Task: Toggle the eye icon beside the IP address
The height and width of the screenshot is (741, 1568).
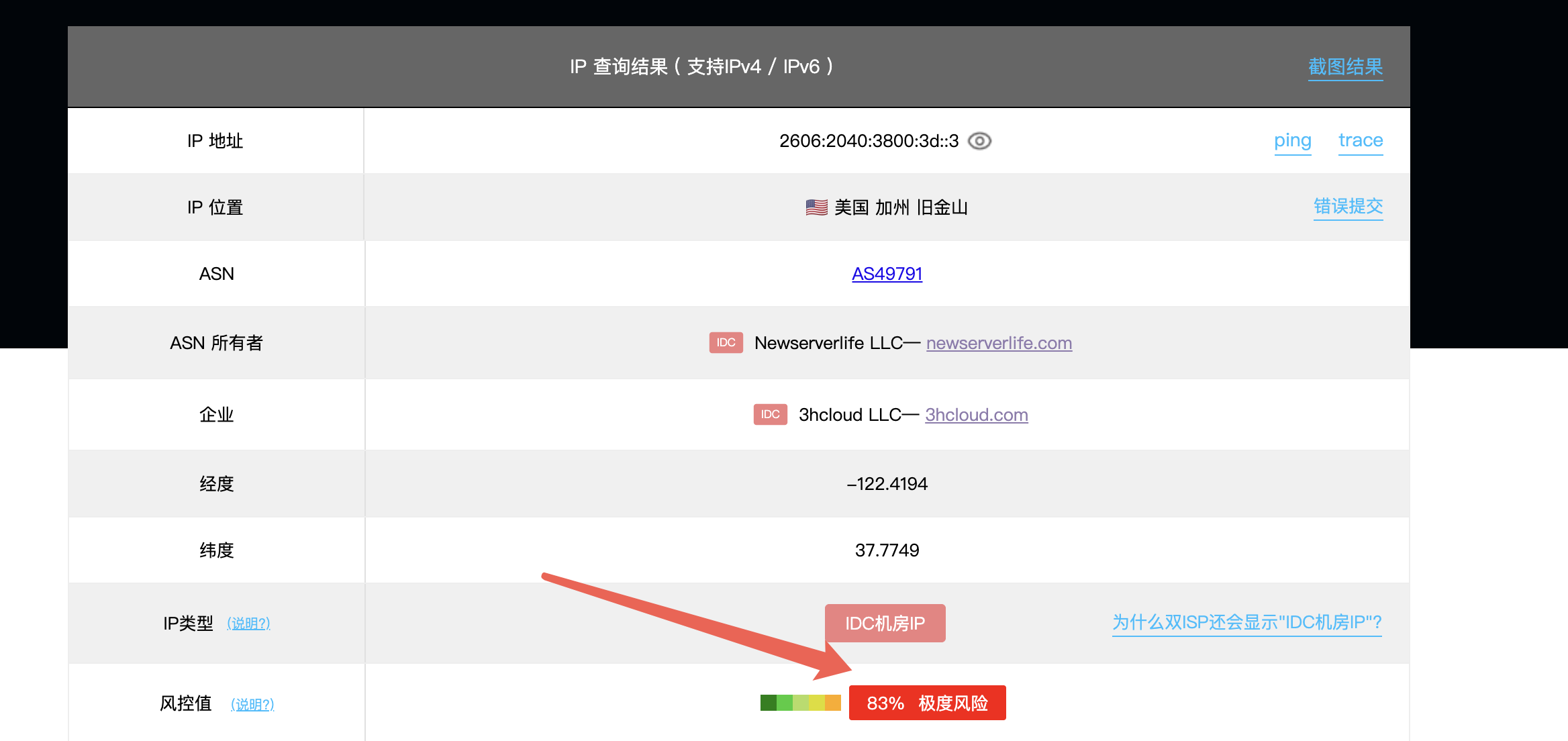Action: pos(979,141)
